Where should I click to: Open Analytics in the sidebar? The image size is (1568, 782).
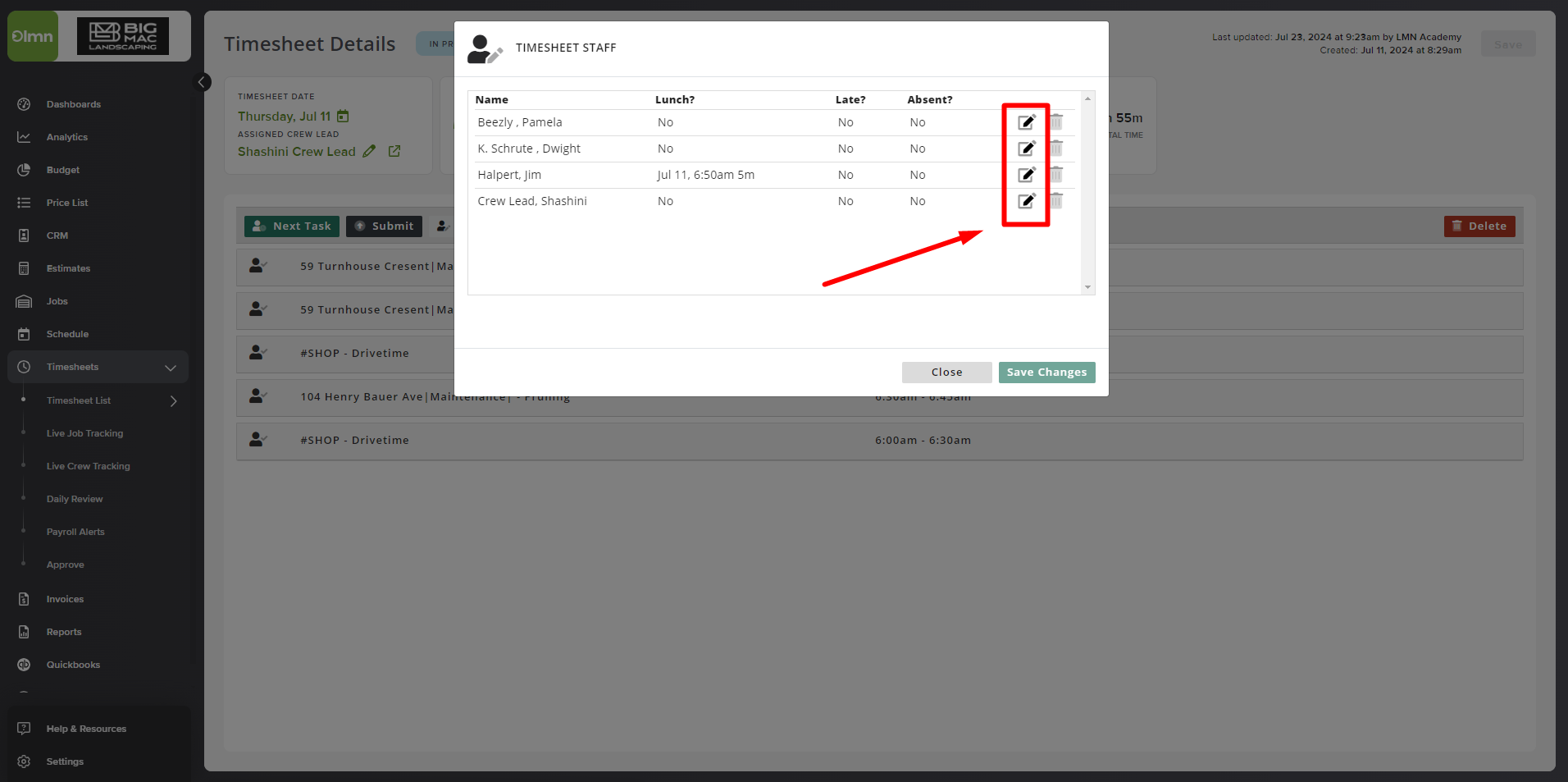coord(67,137)
